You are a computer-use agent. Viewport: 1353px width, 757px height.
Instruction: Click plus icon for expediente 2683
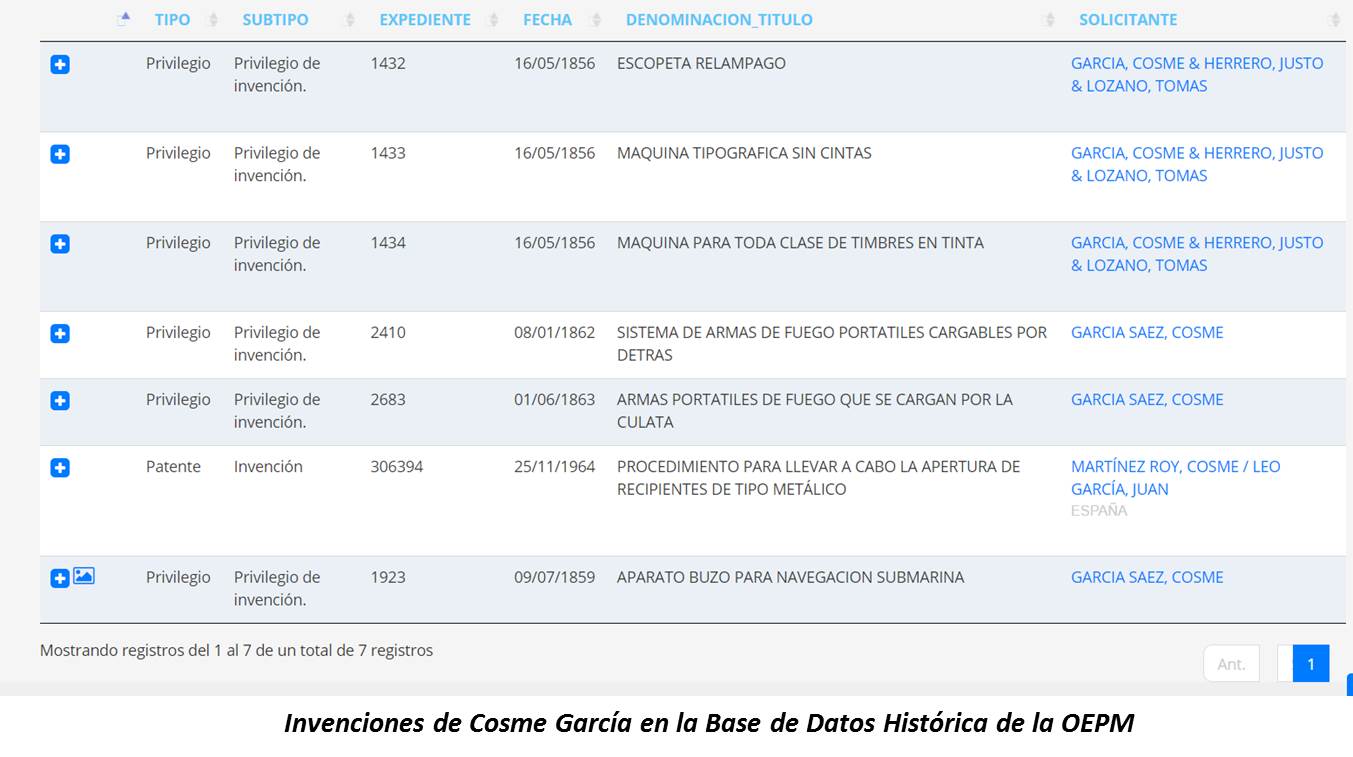click(60, 401)
